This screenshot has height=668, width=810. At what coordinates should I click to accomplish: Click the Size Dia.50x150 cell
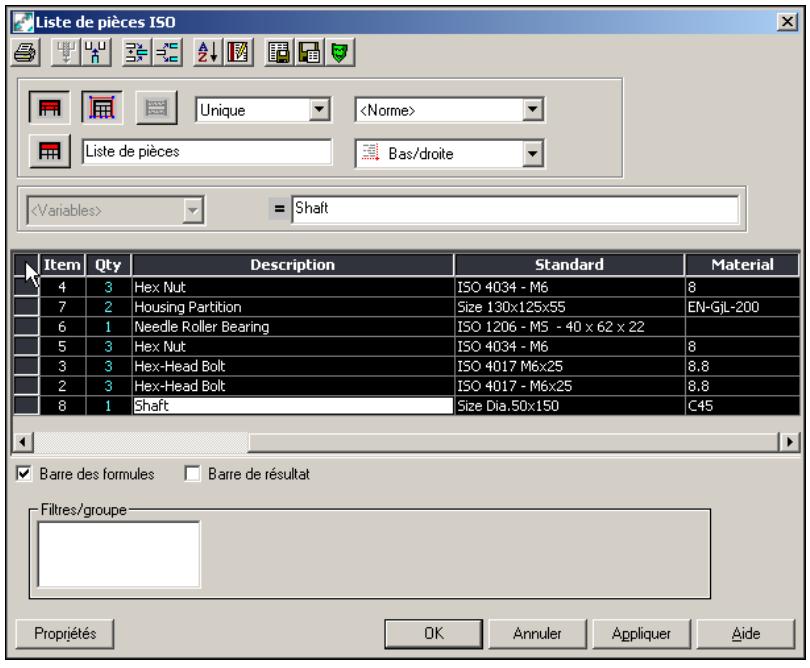tap(569, 406)
